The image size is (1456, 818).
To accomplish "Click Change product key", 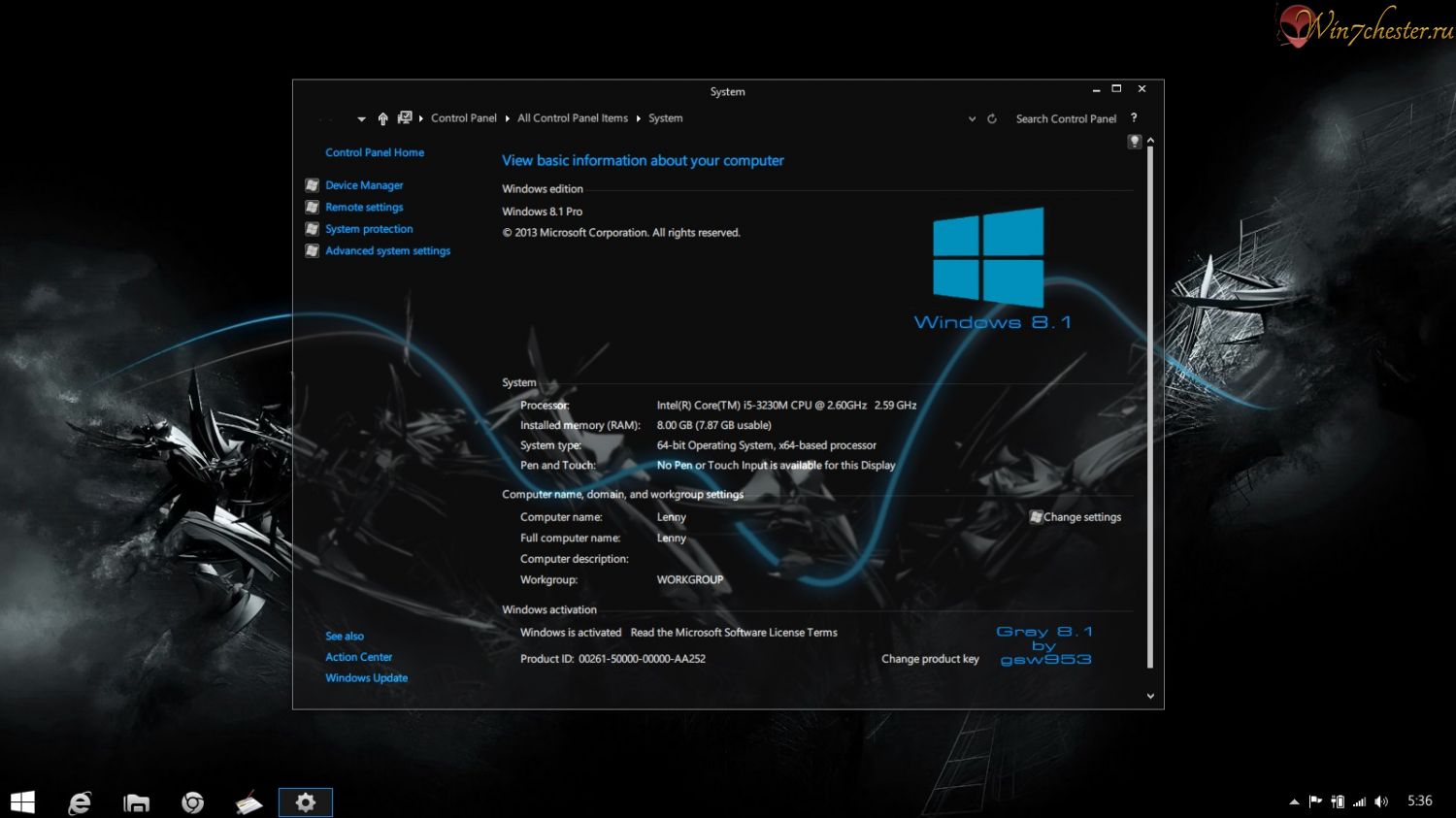I will (x=930, y=659).
